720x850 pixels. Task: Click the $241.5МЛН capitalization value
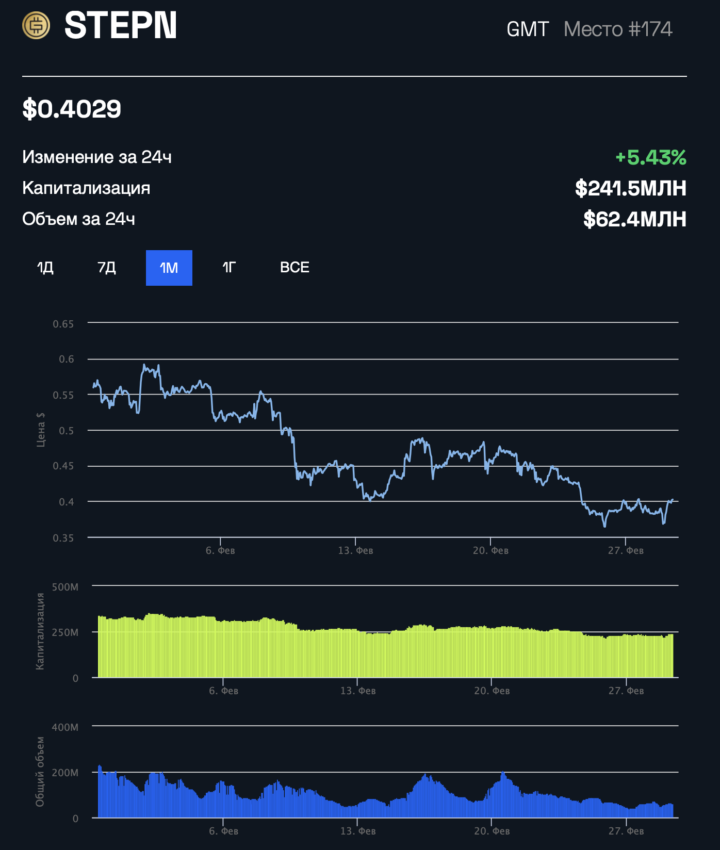631,189
